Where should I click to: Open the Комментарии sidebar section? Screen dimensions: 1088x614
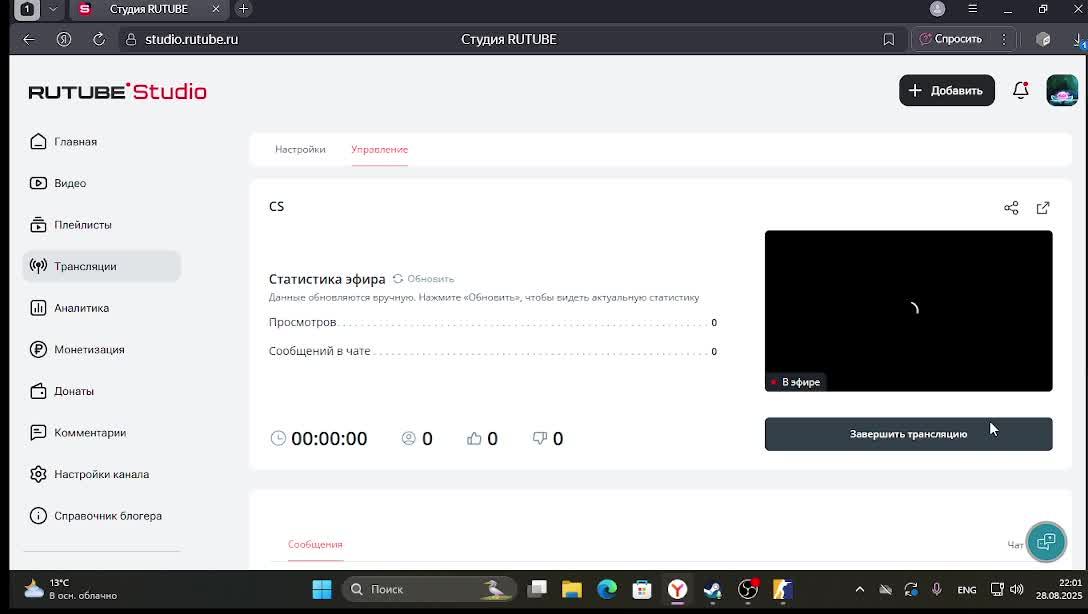pos(78,433)
